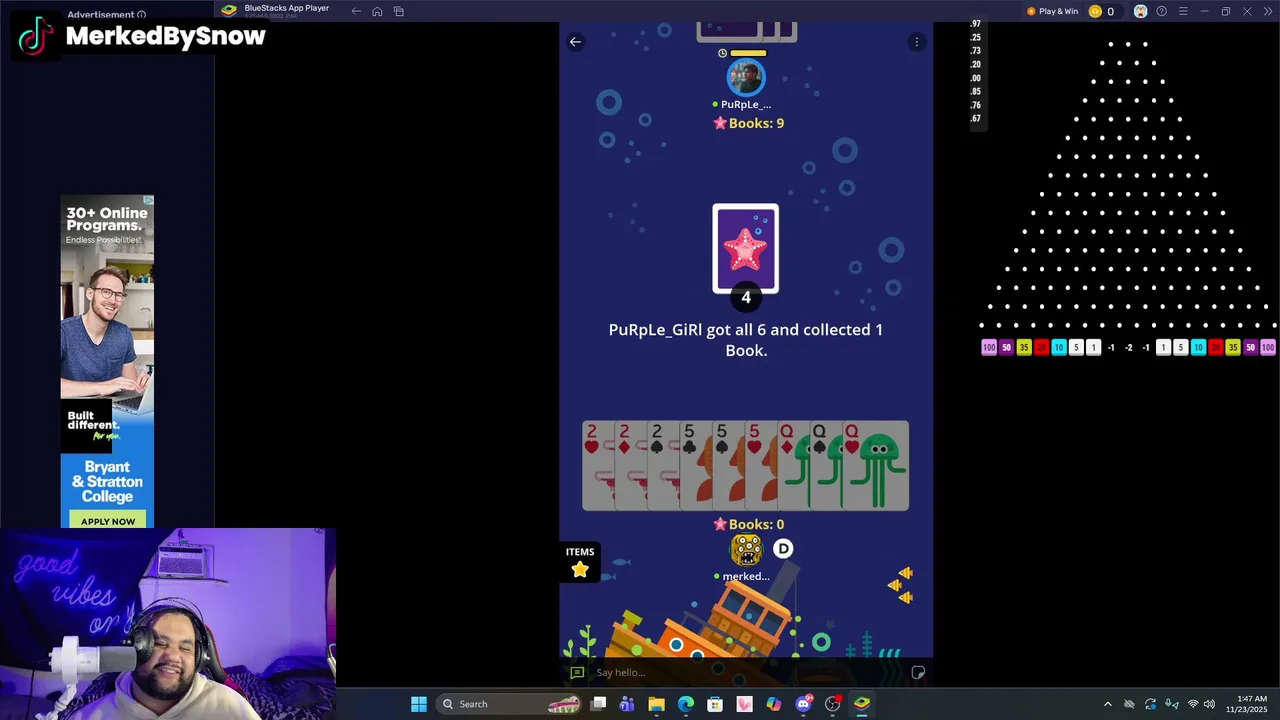Click APPLY NOW on the college ad
This screenshot has height=720, width=1280.
[108, 521]
